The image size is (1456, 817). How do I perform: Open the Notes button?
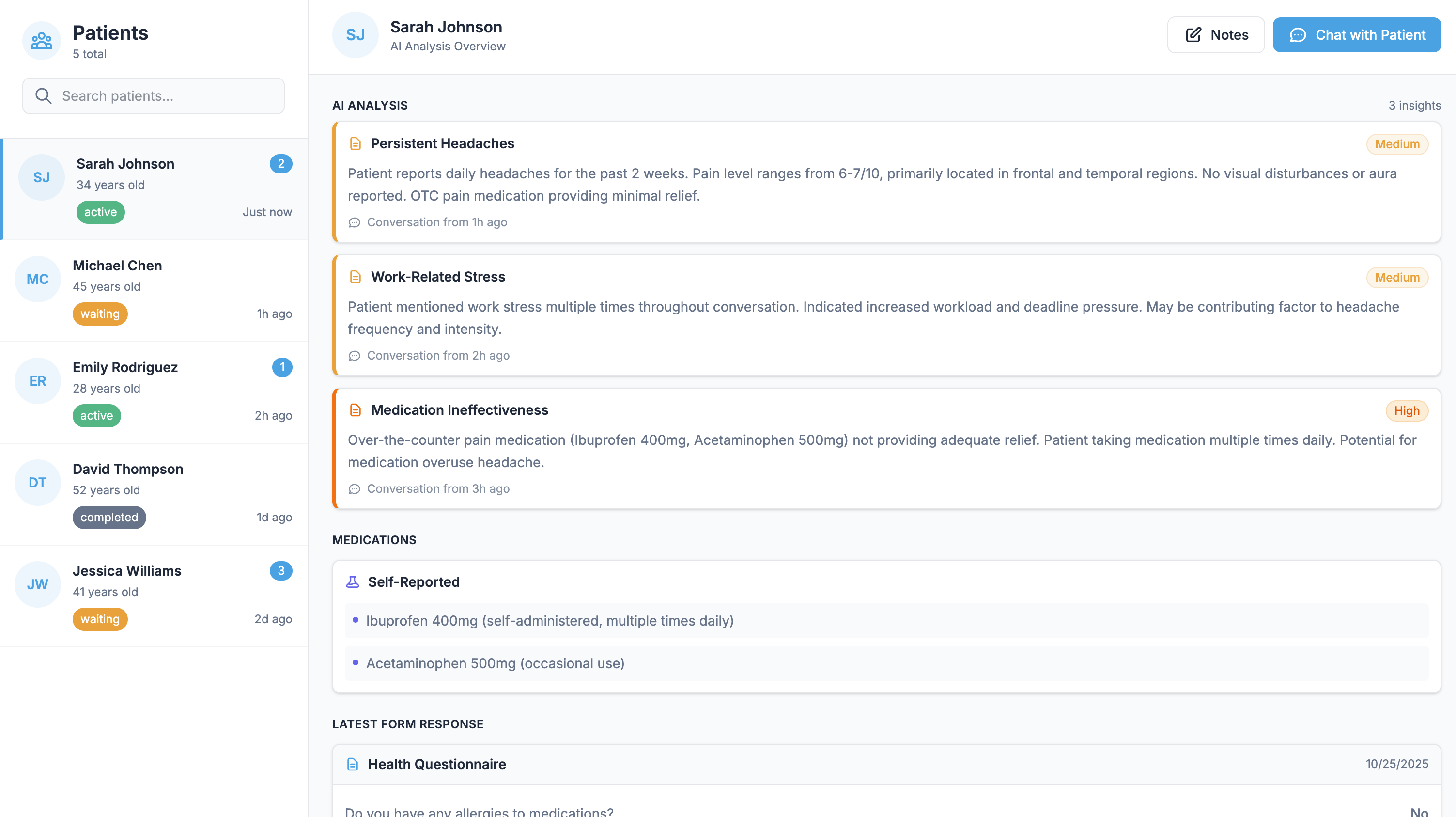[1216, 35]
